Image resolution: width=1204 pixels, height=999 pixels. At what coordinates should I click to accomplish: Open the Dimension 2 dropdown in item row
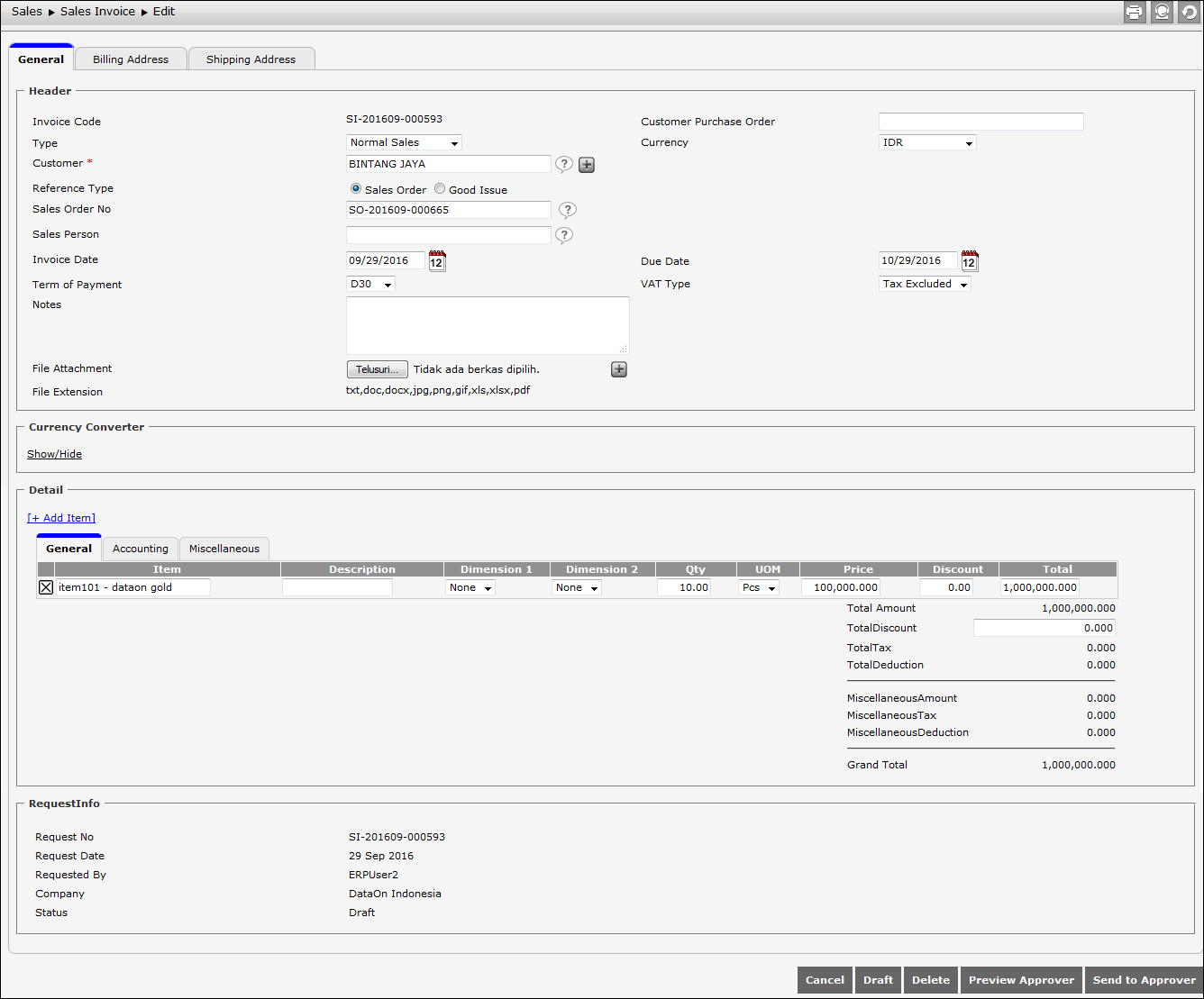tap(577, 587)
